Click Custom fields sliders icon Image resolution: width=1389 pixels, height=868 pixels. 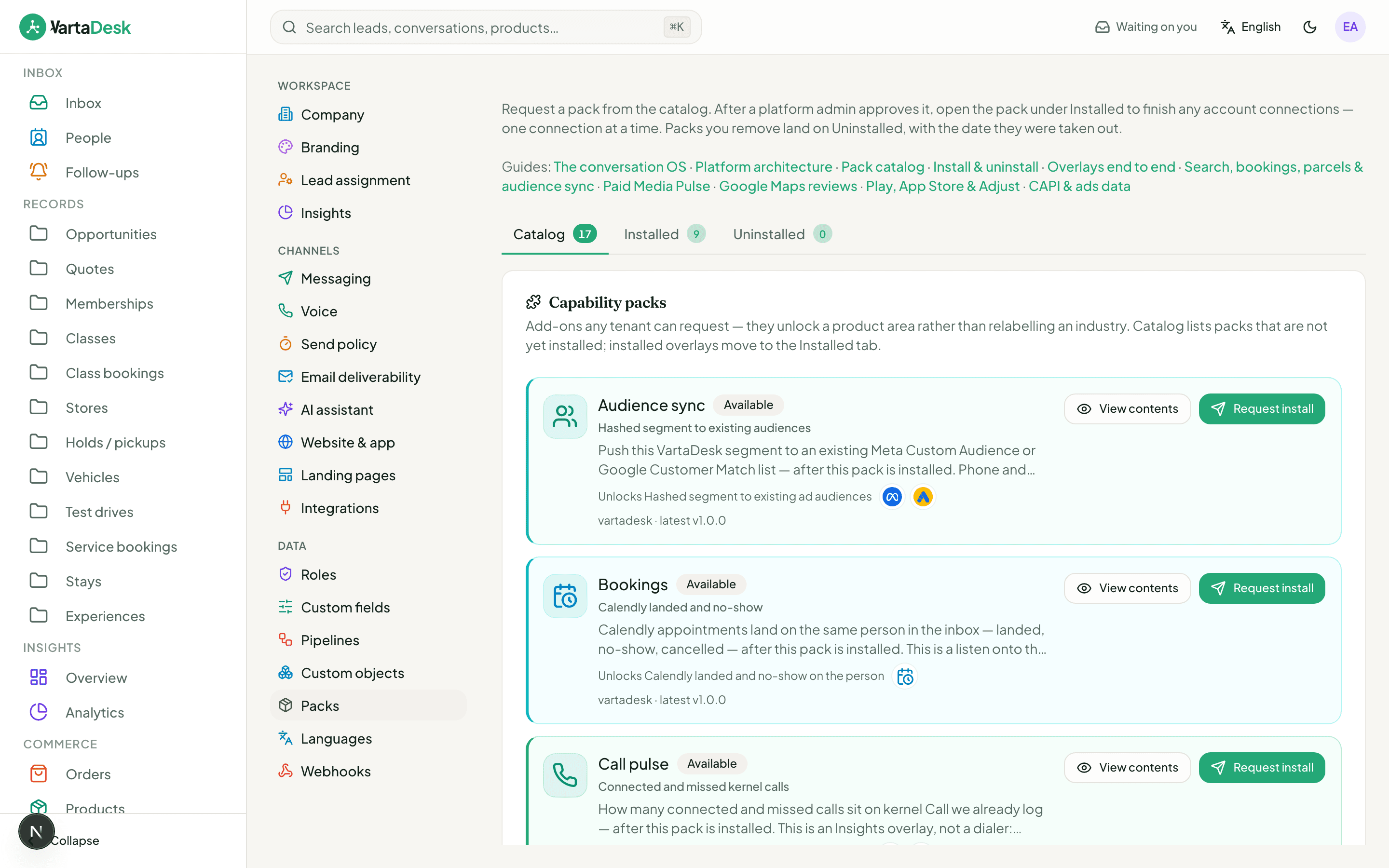point(285,607)
